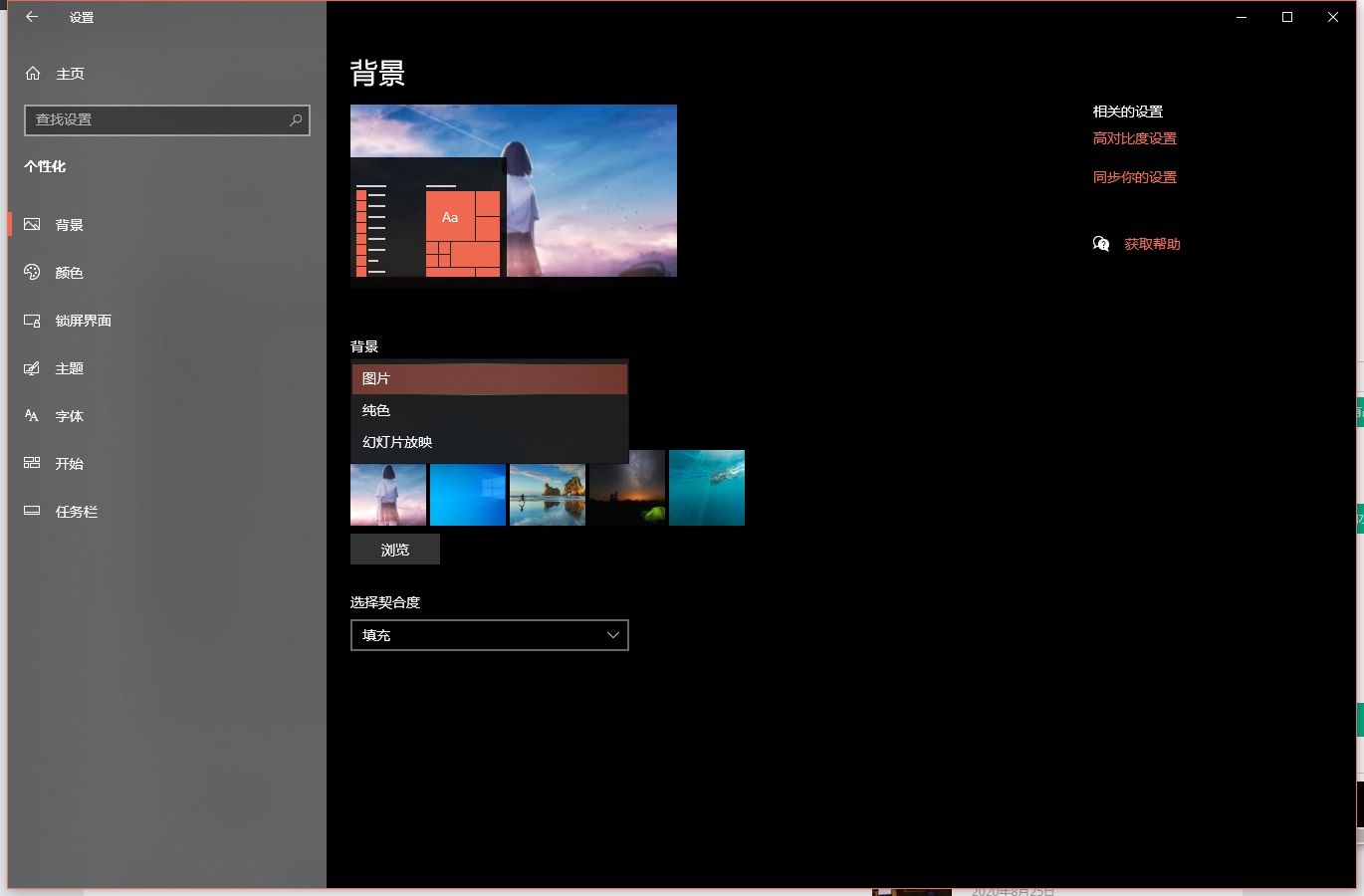1364x896 pixels.
Task: Select the 开始 tiles icon
Action: [x=32, y=464]
